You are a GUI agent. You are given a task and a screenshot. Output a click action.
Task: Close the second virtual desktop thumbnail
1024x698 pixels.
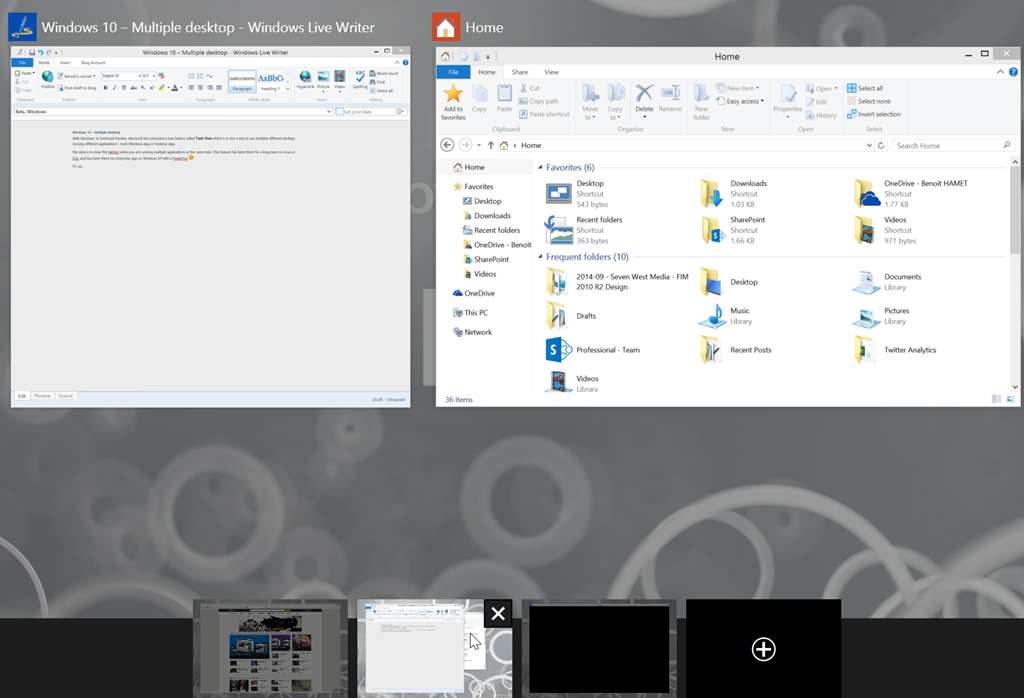[x=498, y=613]
